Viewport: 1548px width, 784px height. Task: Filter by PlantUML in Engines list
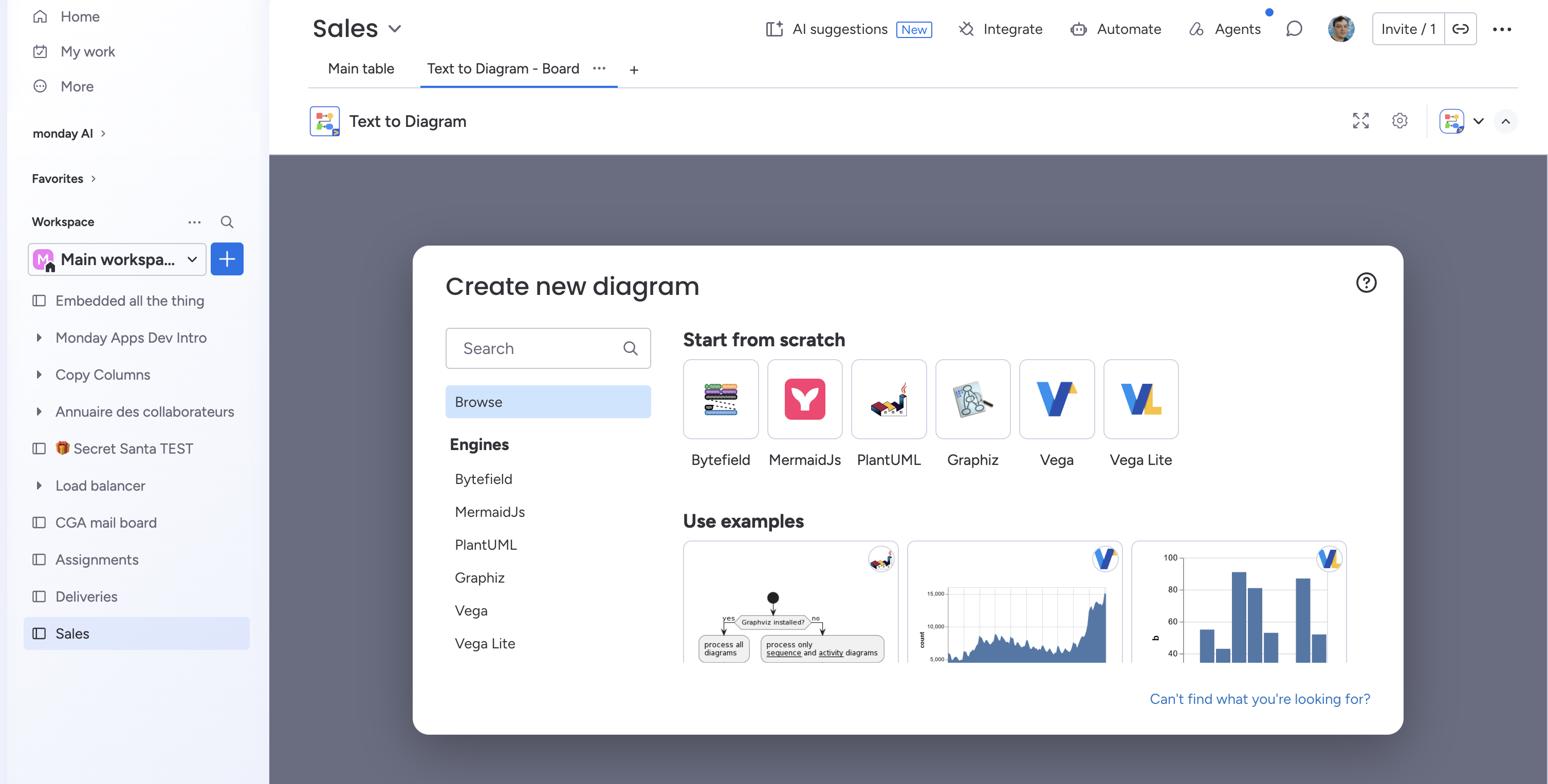[486, 545]
